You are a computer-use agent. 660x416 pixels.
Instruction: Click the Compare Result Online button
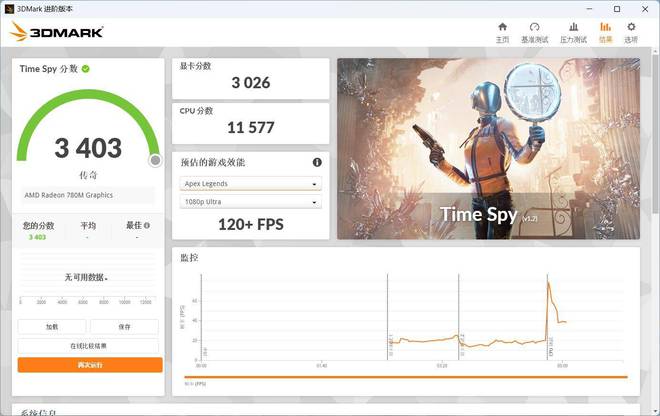88,346
